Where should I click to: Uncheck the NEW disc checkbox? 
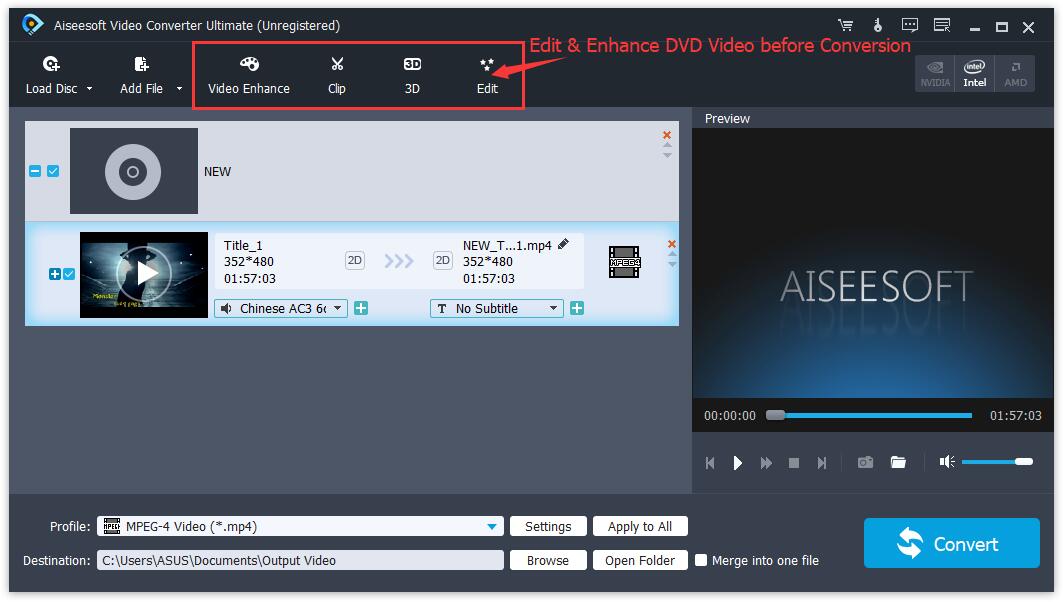[53, 171]
